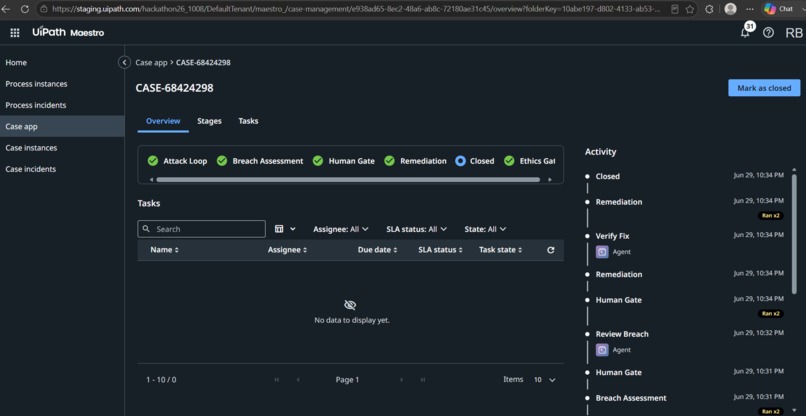This screenshot has height=416, width=806.
Task: Click the Ethics Gate green checkmark
Action: [509, 161]
